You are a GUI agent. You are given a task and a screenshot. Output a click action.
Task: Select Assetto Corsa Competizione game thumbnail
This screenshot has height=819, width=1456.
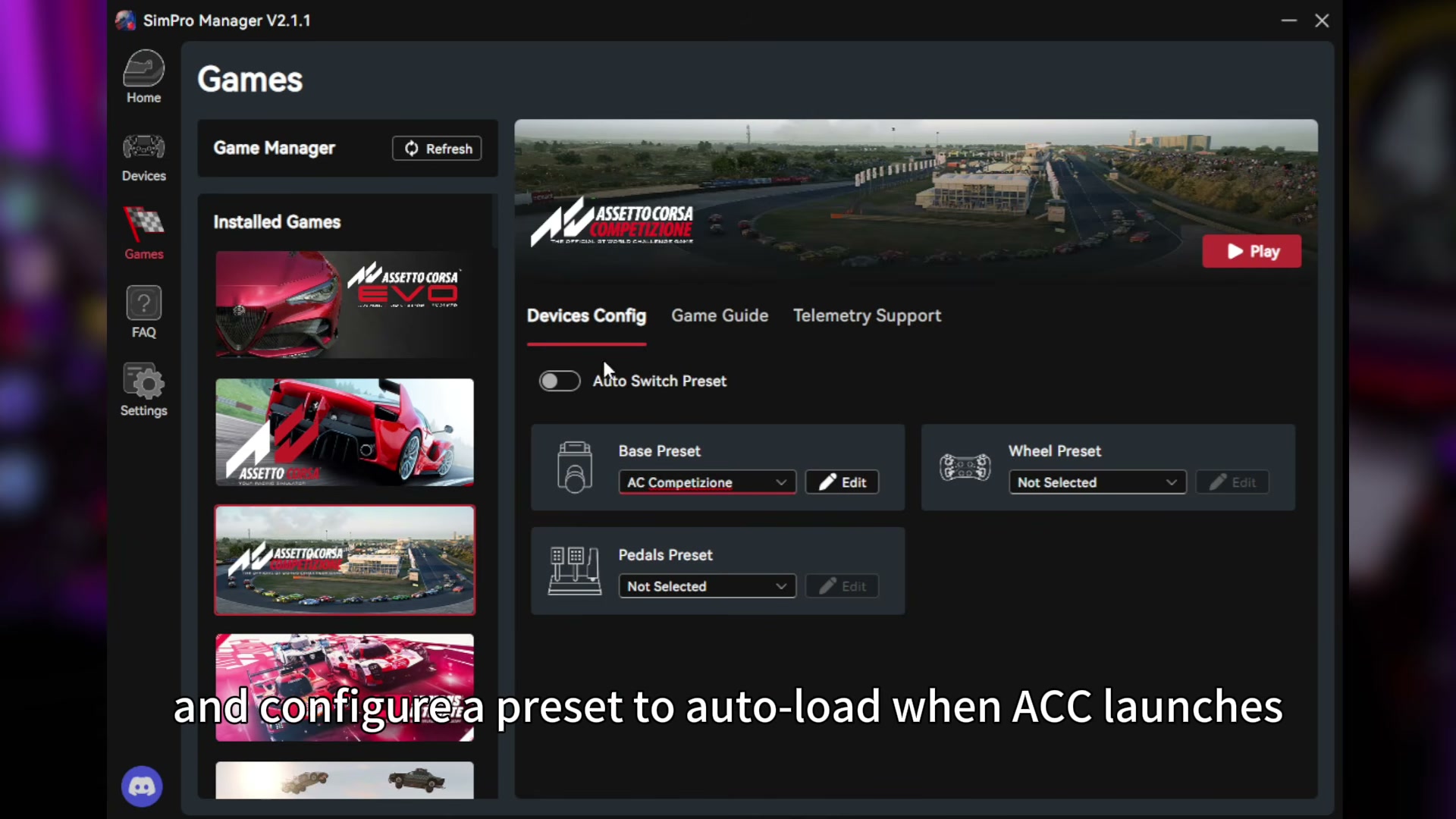tap(344, 560)
